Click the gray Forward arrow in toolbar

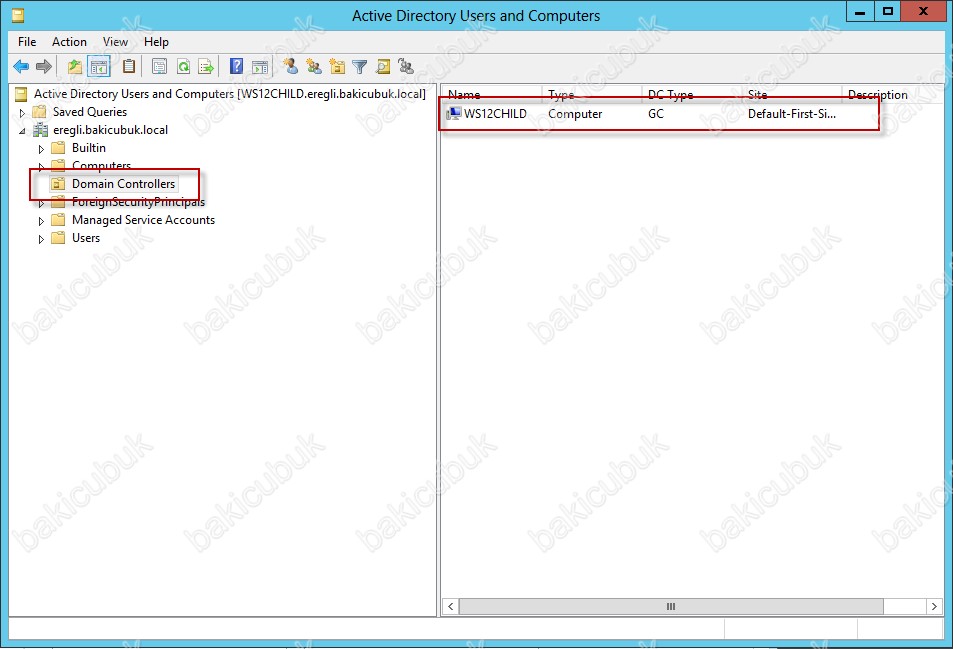coord(44,66)
